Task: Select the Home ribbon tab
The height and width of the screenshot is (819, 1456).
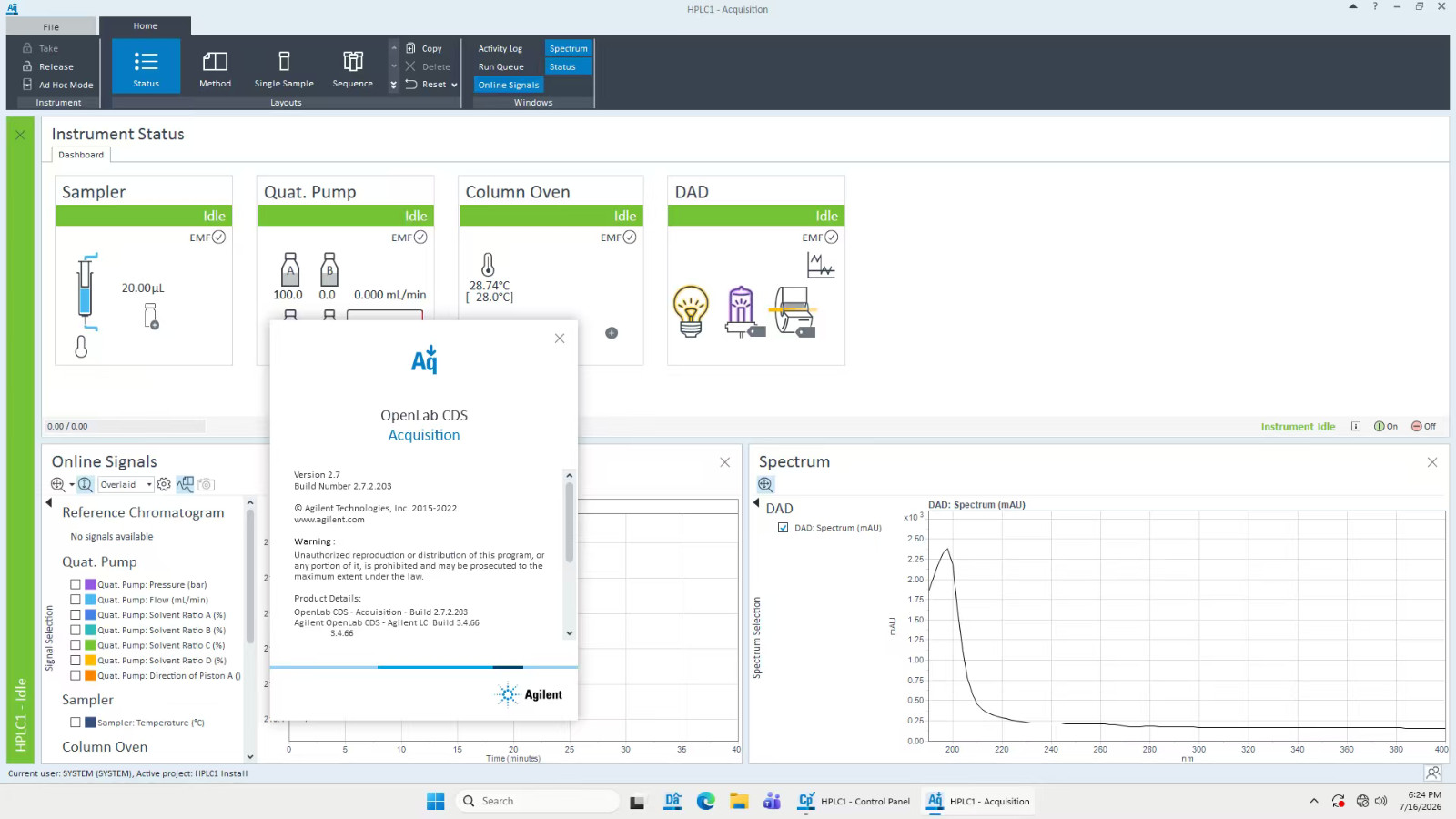Action: click(x=146, y=26)
